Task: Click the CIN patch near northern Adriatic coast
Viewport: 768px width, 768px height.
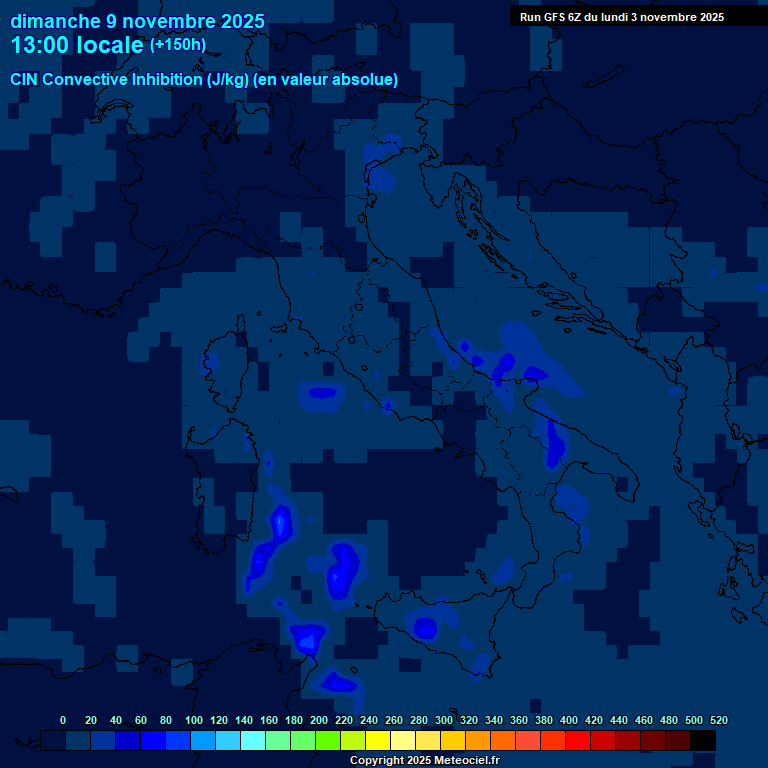Action: tap(380, 178)
